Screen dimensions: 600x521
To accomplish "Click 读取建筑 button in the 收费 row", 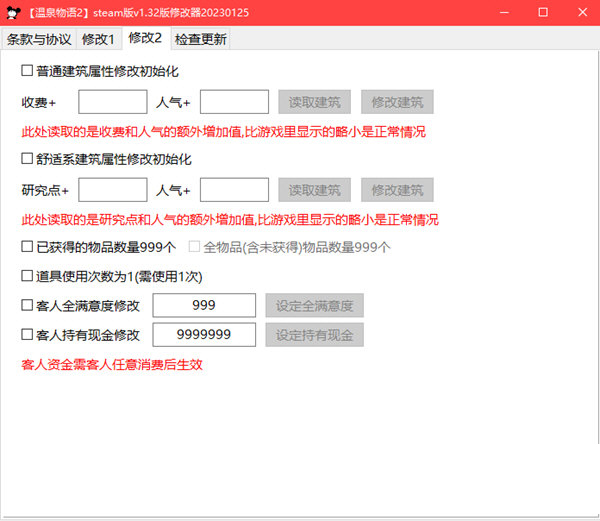I will click(x=315, y=102).
